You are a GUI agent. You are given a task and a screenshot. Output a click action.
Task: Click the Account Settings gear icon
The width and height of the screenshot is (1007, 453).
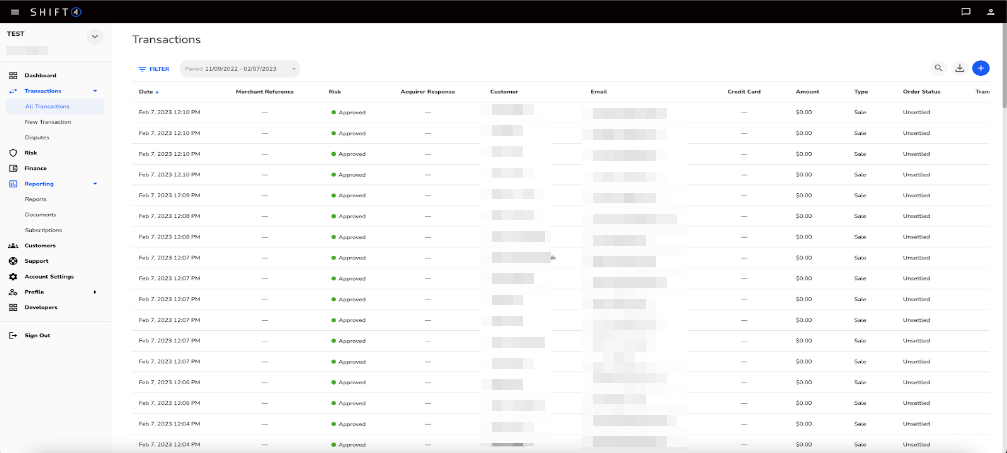(13, 276)
